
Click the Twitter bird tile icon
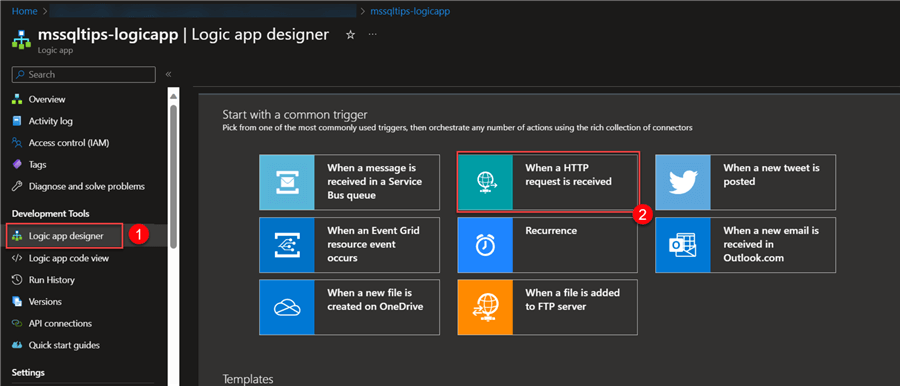point(683,182)
